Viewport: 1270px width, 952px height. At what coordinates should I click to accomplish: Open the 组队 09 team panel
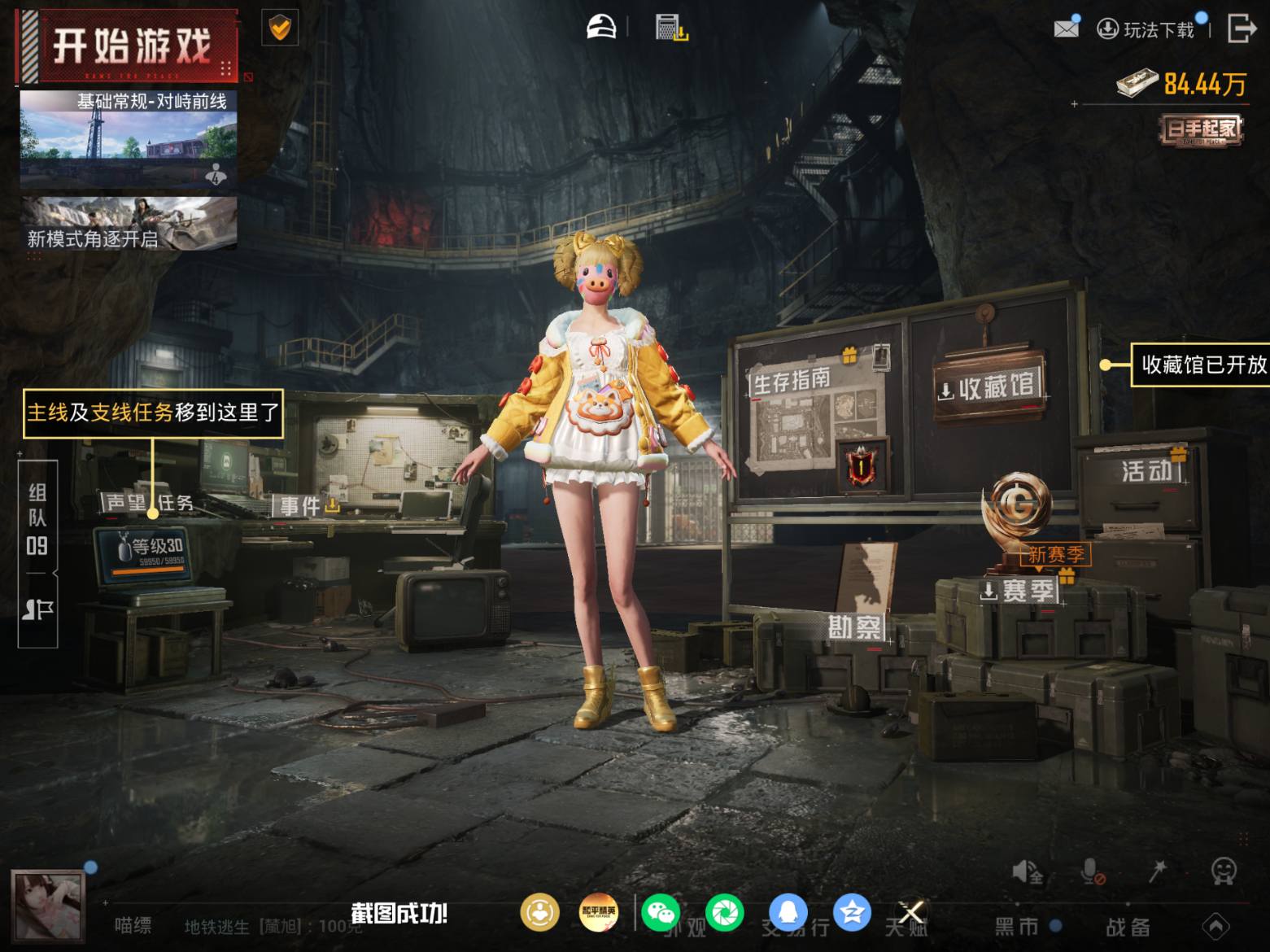coord(37,519)
